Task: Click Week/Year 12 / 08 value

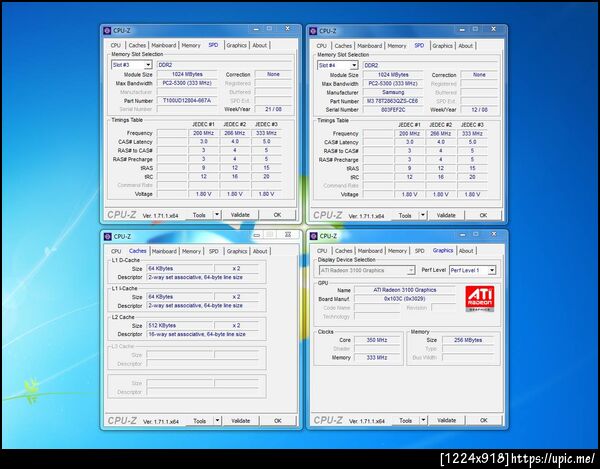Action: point(479,109)
